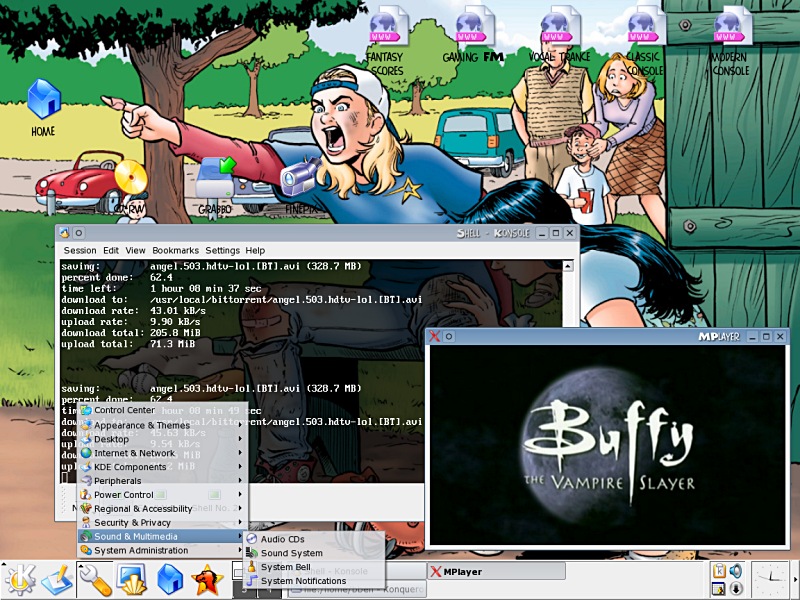
Task: Open the blue home folder panel icon
Action: [x=170, y=580]
